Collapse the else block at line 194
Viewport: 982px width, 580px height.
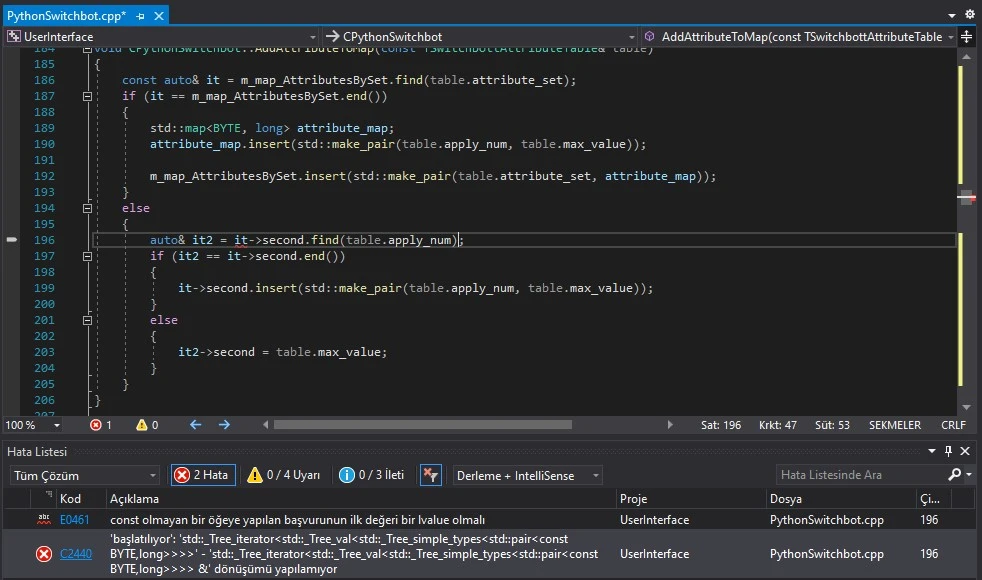tap(87, 208)
